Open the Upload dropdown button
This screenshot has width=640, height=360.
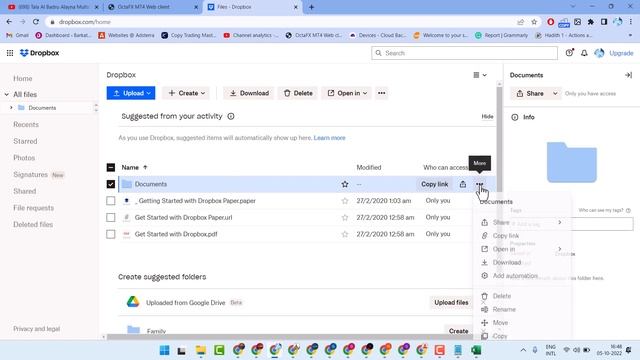pos(131,93)
